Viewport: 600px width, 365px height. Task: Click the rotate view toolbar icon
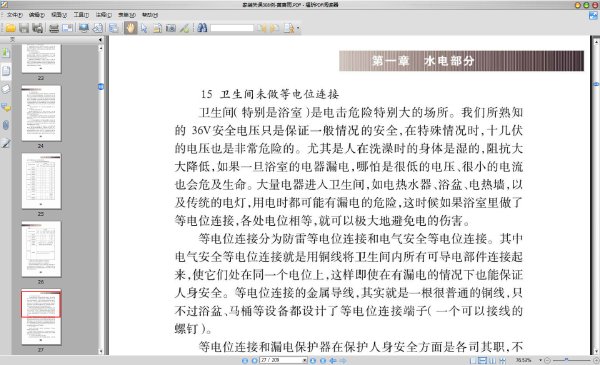coord(98,28)
